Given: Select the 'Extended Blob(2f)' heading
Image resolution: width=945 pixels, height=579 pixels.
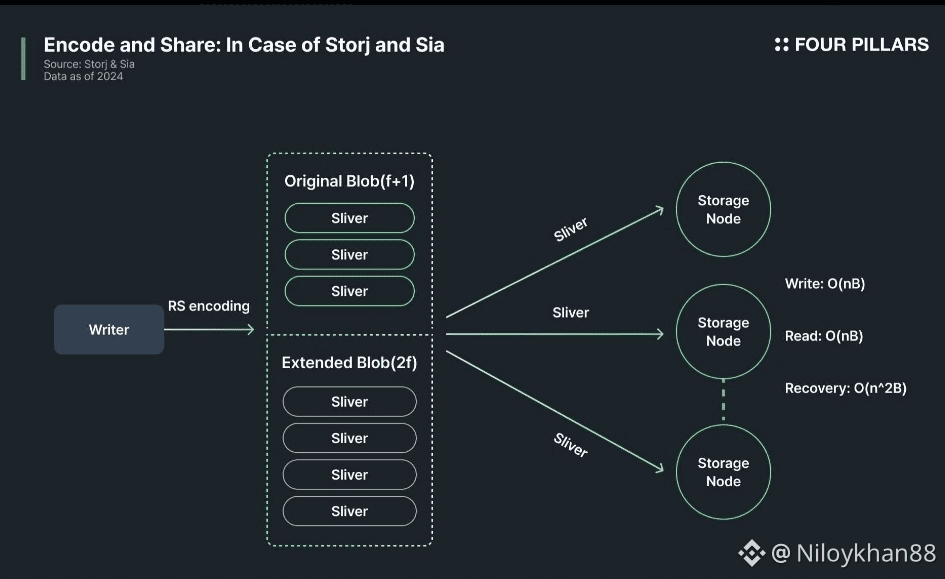Looking at the screenshot, I should click(350, 363).
